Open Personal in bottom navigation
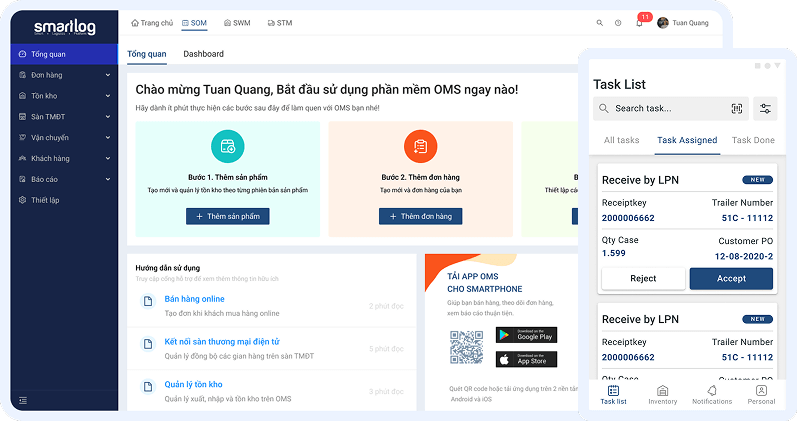 tap(761, 395)
